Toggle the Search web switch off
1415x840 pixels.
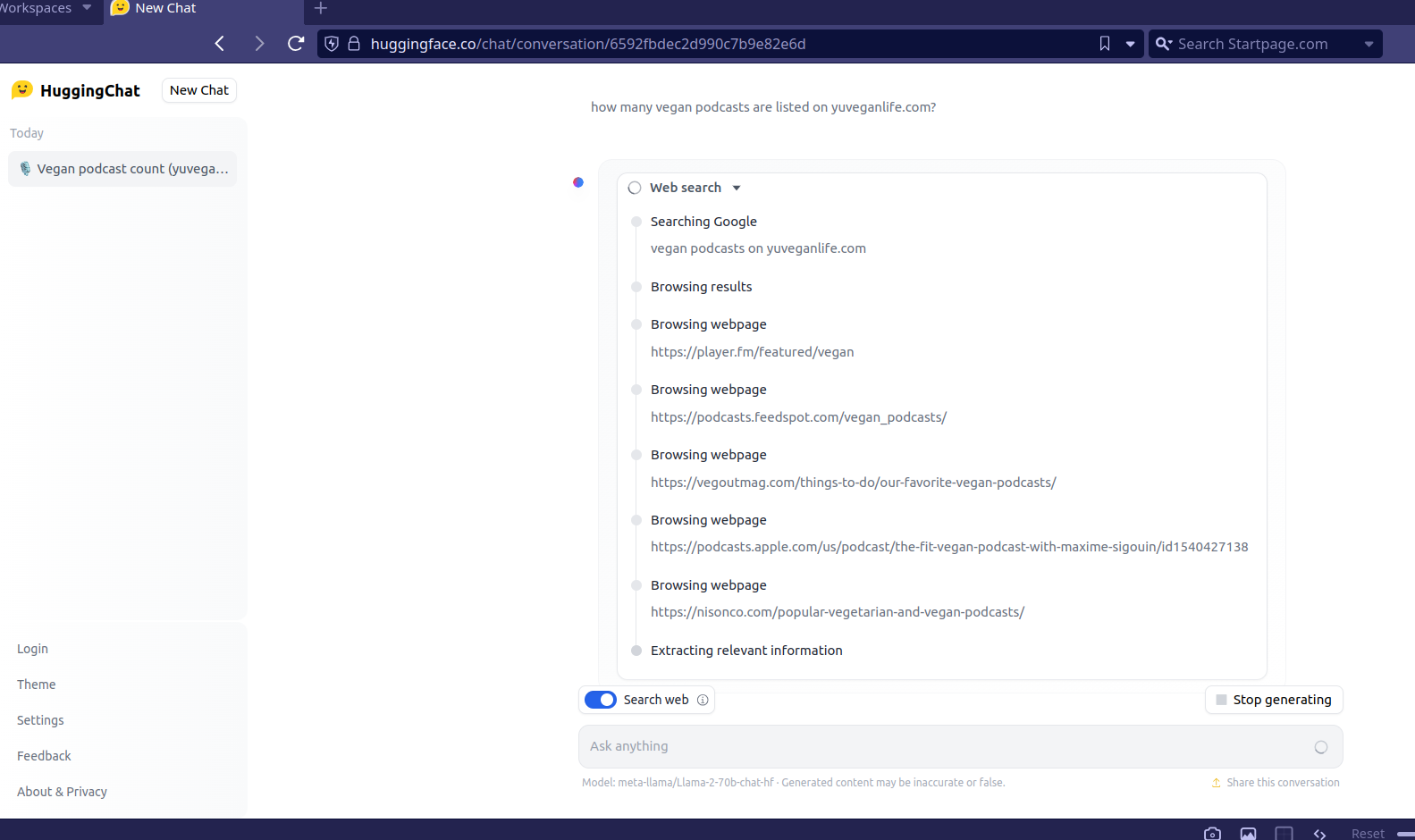(601, 700)
